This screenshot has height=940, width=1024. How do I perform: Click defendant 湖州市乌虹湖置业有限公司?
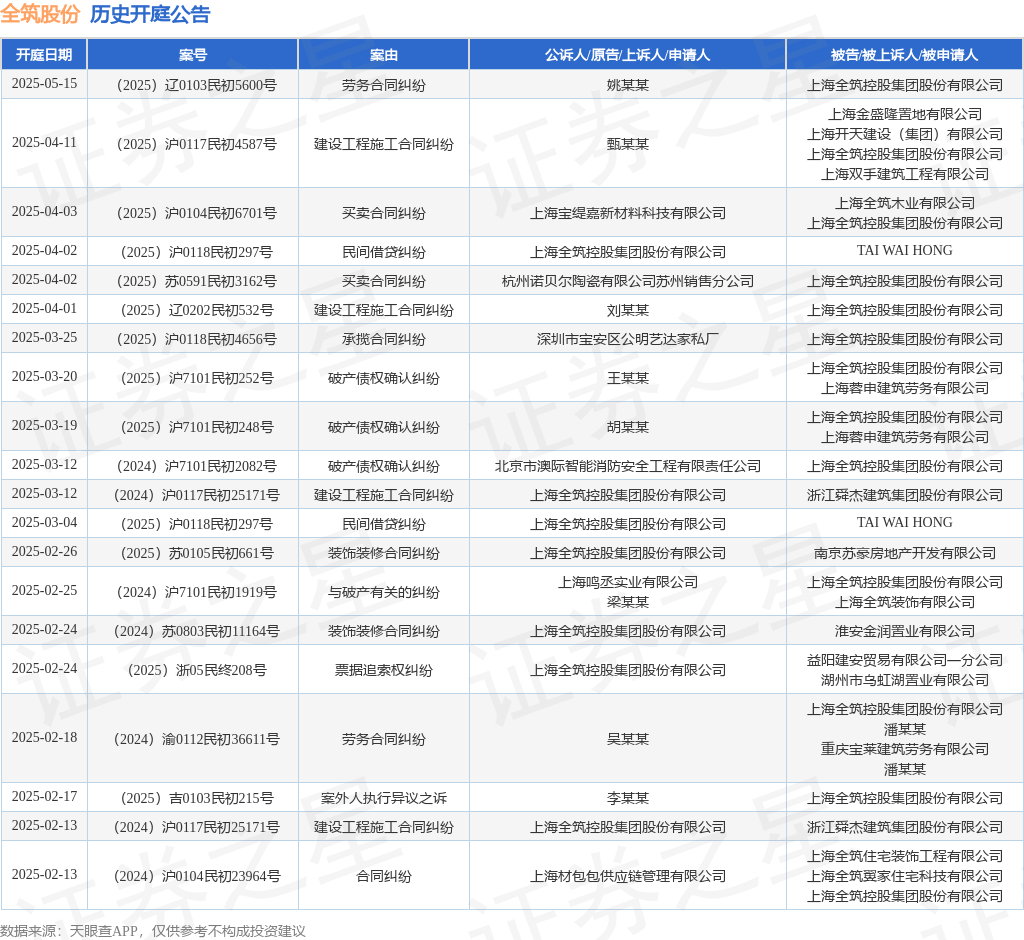904,680
